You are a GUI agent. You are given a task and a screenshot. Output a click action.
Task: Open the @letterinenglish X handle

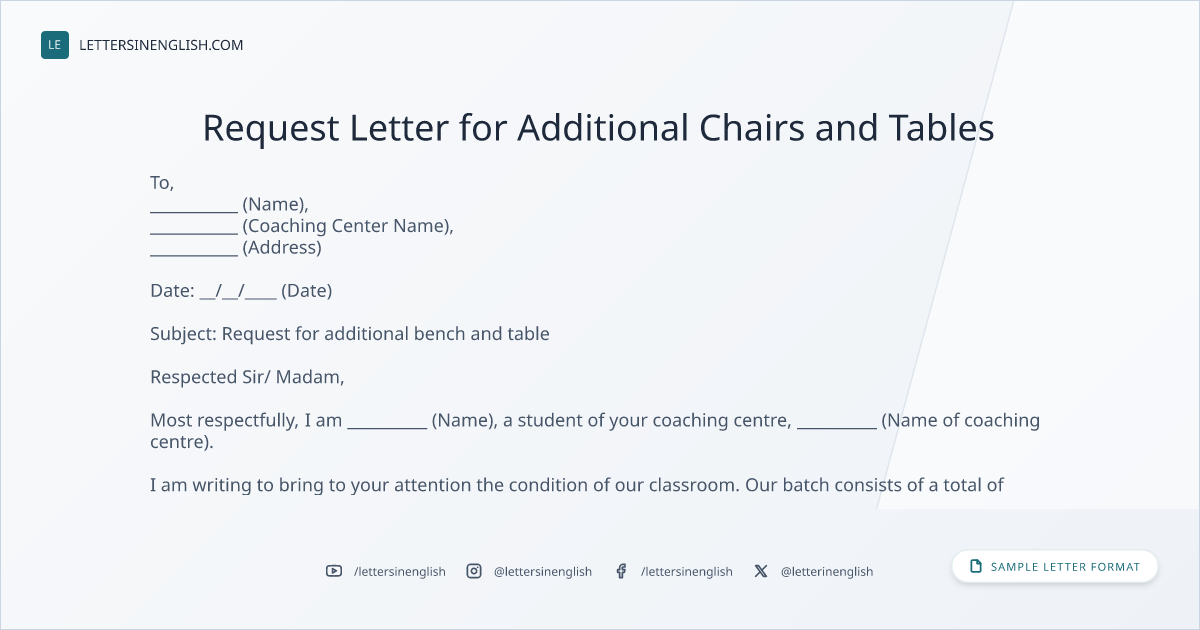827,571
